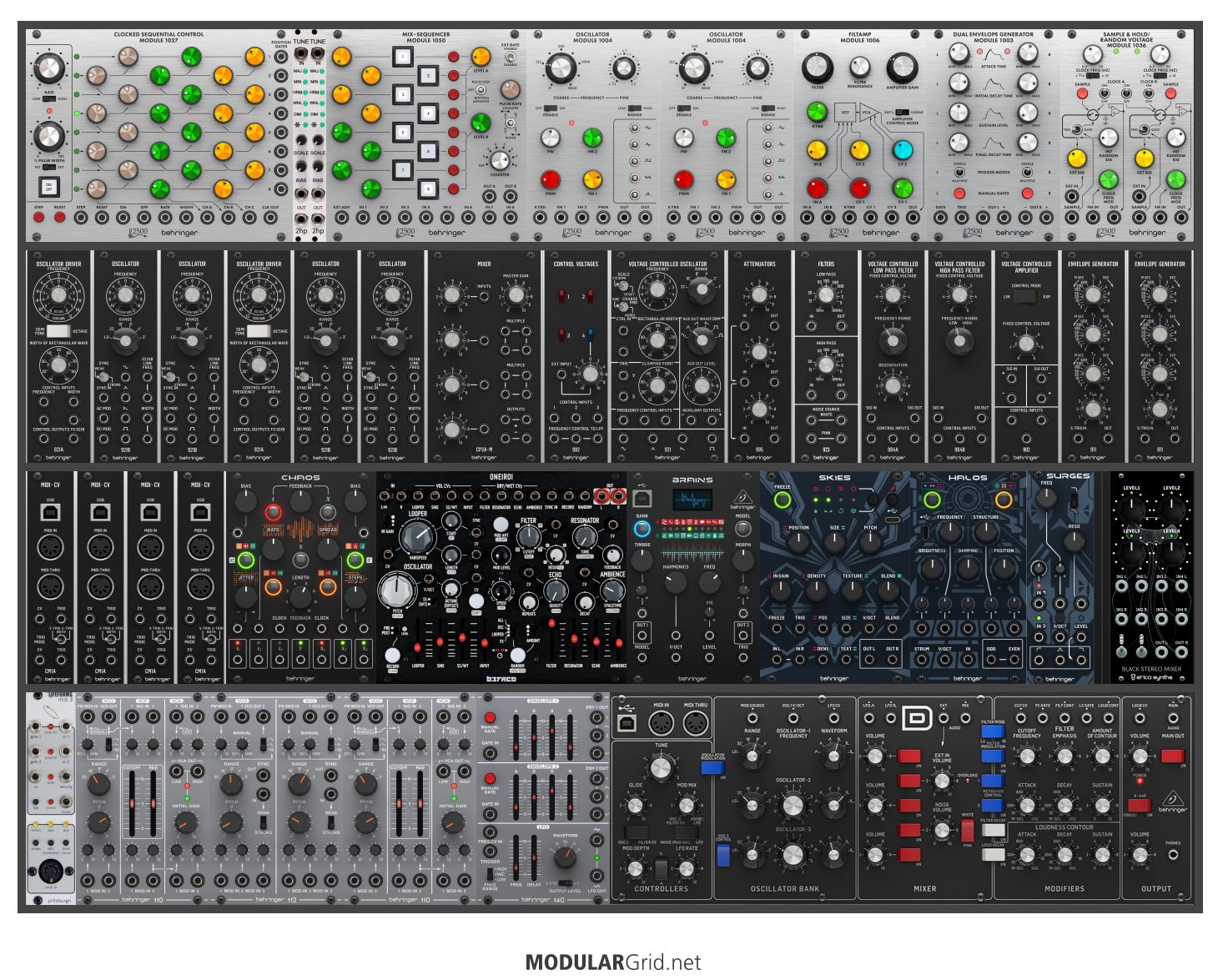Click the Amplifier Gain knob on Filtamp 1006
1228x980 pixels.
902,68
